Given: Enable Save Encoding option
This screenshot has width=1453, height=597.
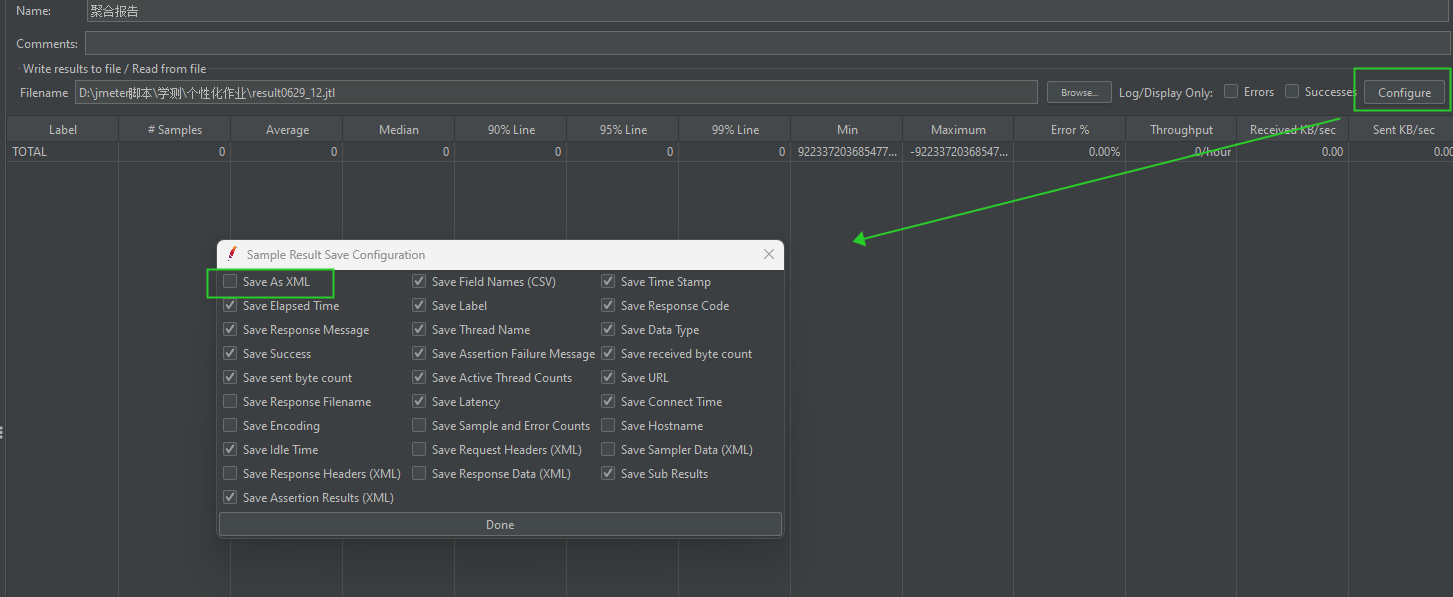Looking at the screenshot, I should tap(231, 426).
